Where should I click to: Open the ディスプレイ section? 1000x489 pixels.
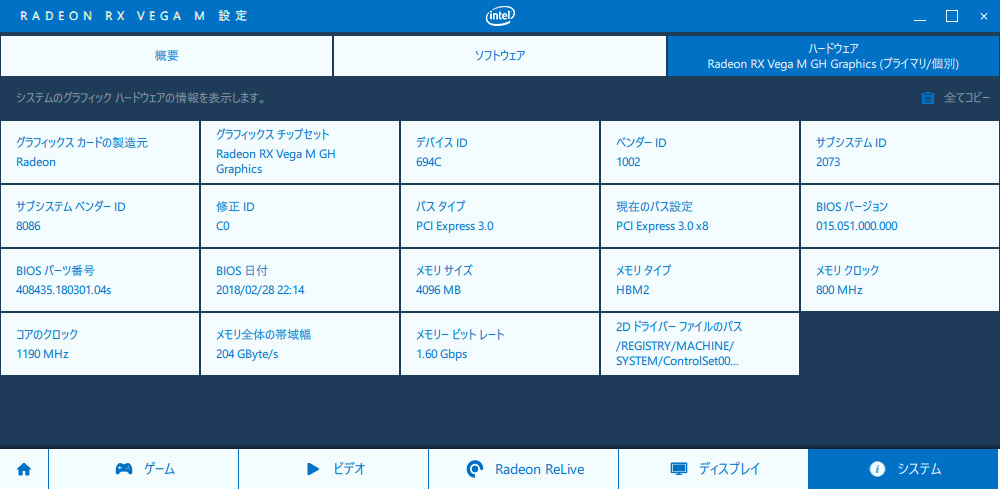[x=713, y=469]
